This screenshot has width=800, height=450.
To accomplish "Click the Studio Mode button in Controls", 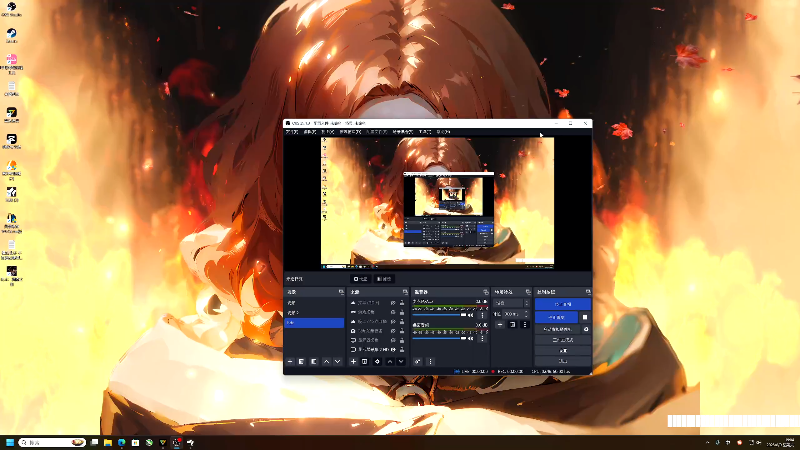I will click(563, 340).
